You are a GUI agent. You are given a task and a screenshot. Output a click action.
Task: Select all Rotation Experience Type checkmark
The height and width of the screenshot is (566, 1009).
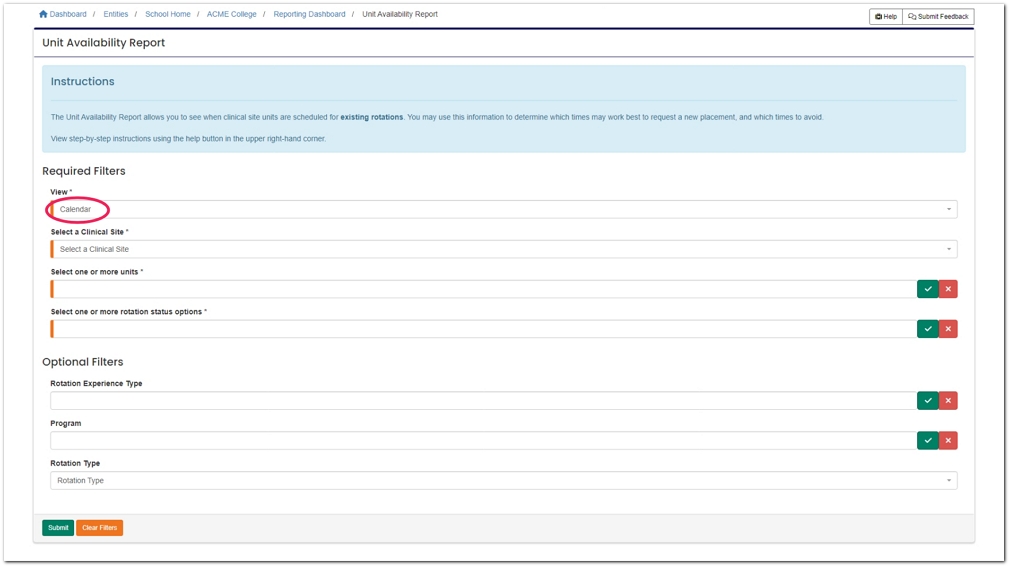click(x=927, y=401)
